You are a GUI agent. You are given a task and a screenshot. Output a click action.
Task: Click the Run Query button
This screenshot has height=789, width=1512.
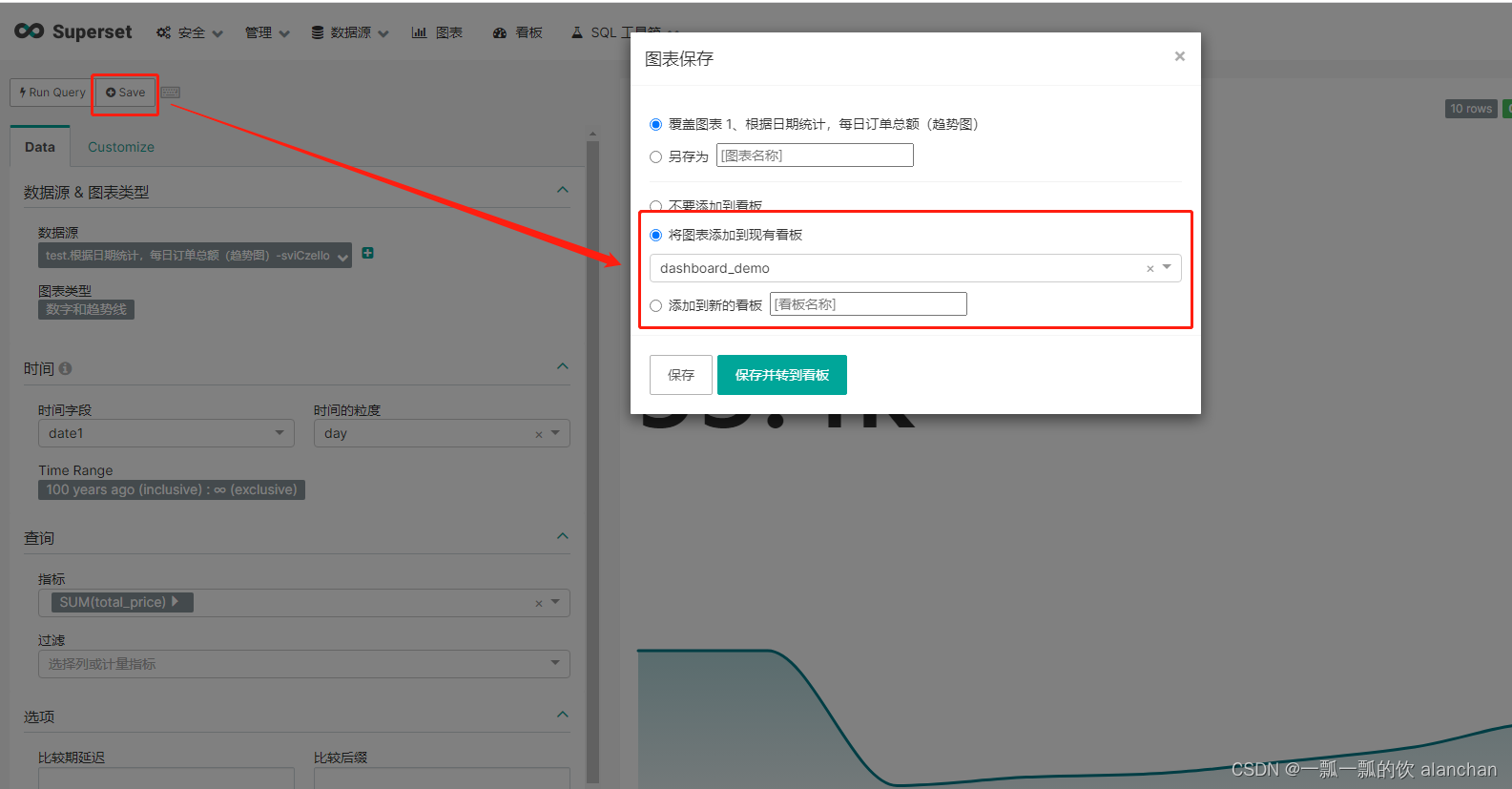[52, 93]
